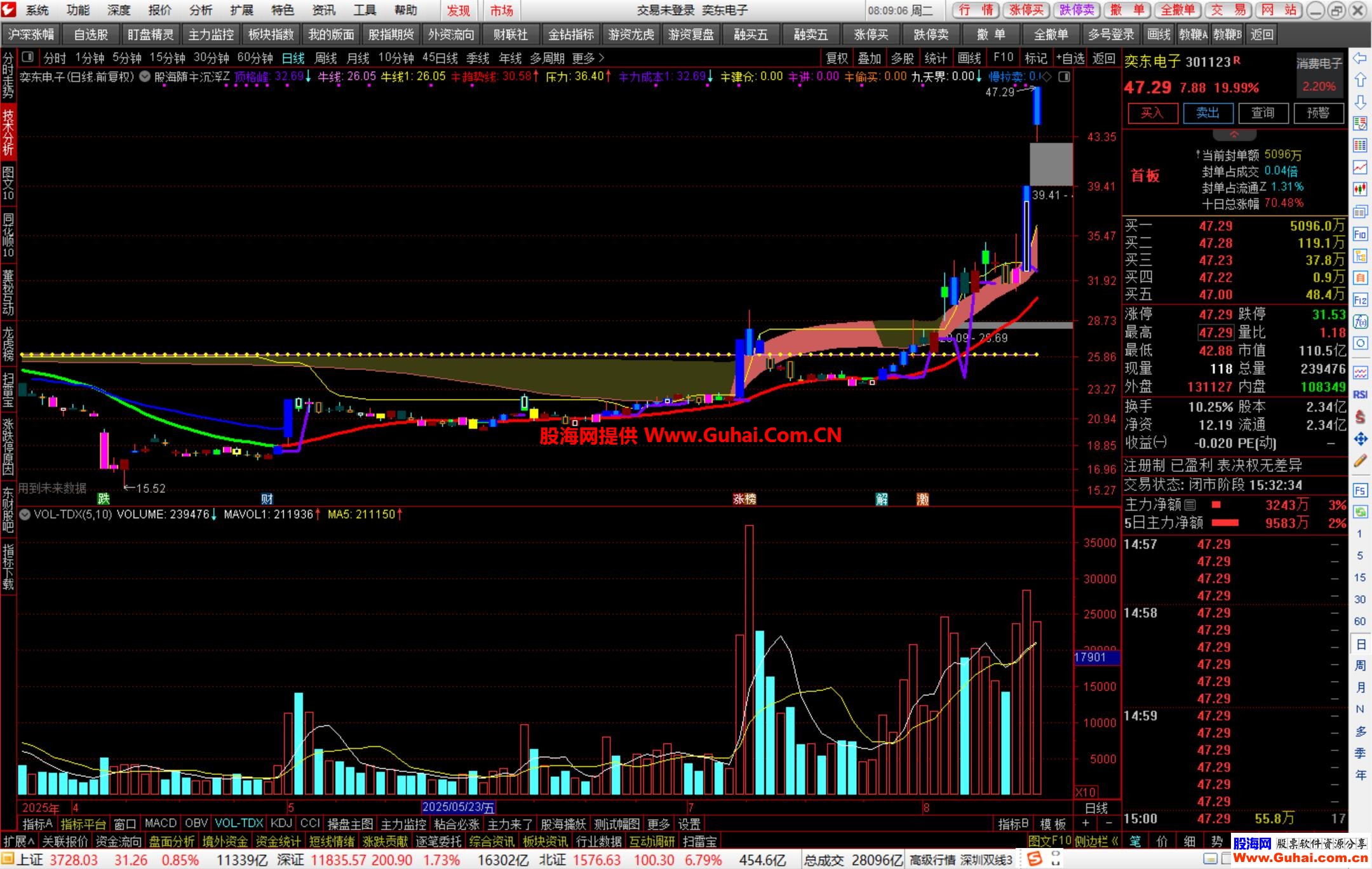Viewport: 1372px width, 869px height.
Task: Switch to 月 monthly period in right sidebar
Action: tap(1360, 687)
